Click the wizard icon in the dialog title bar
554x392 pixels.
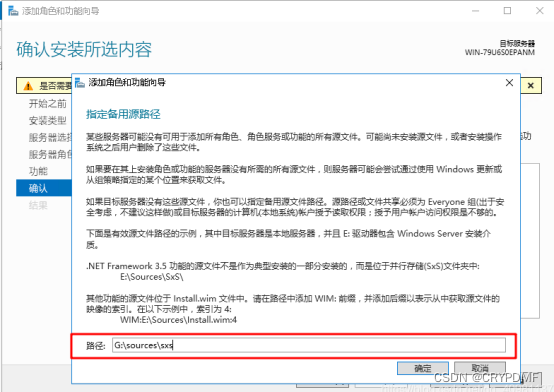click(x=80, y=83)
